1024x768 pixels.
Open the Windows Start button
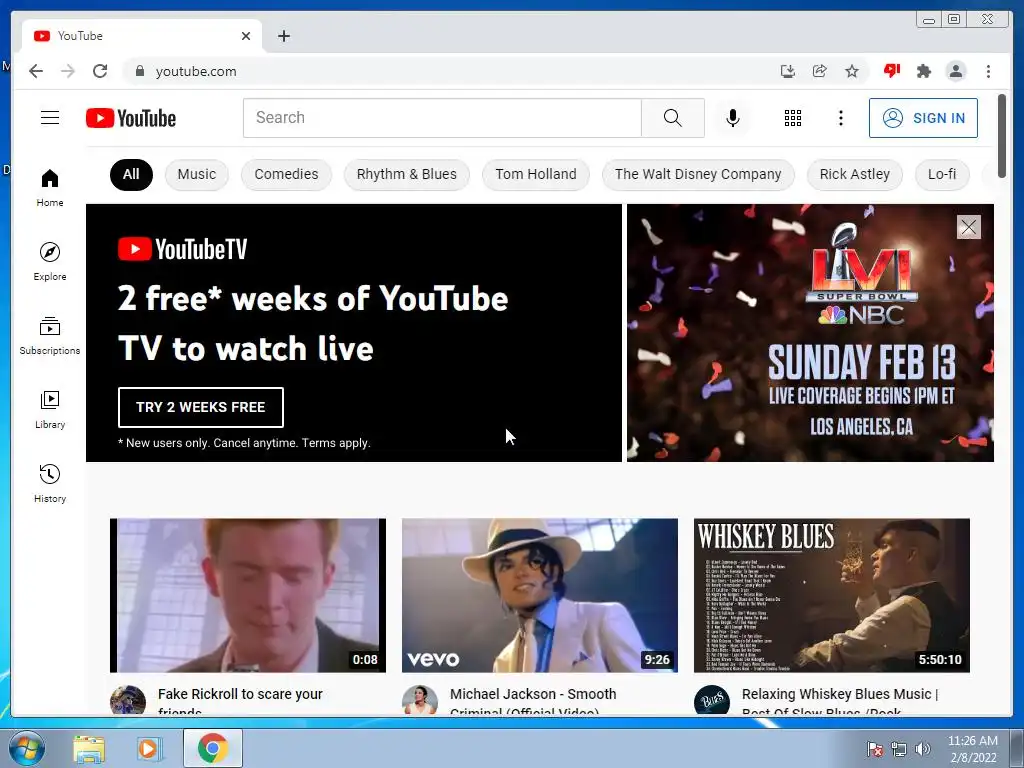tap(26, 748)
